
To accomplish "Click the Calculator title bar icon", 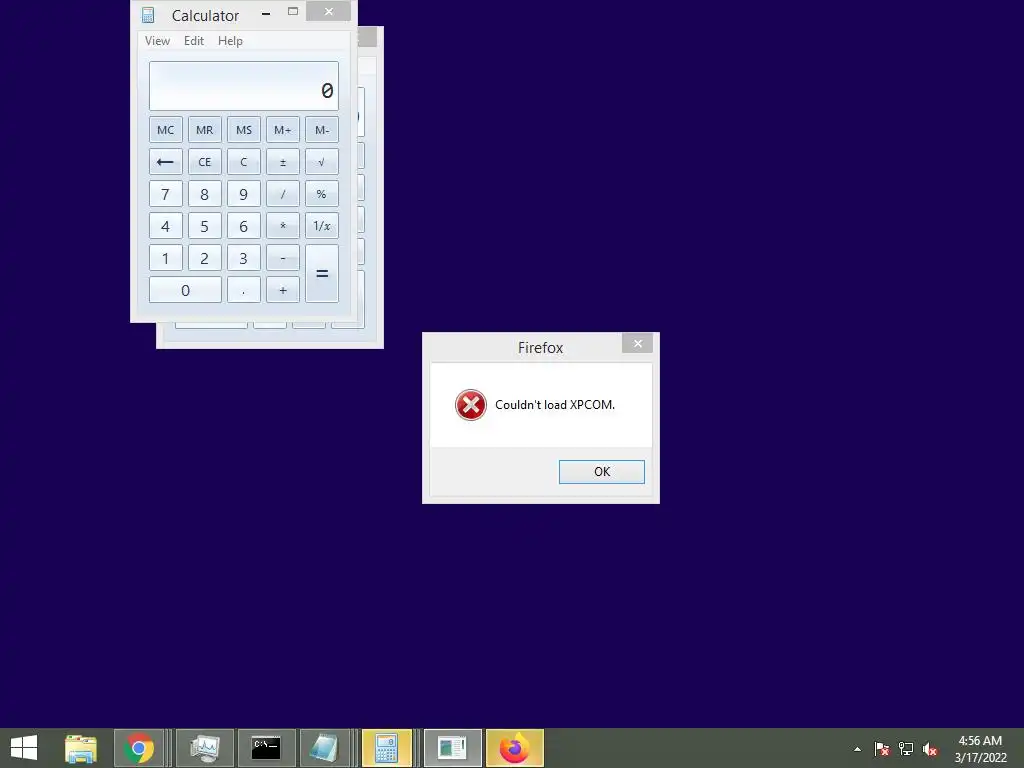I will point(148,14).
